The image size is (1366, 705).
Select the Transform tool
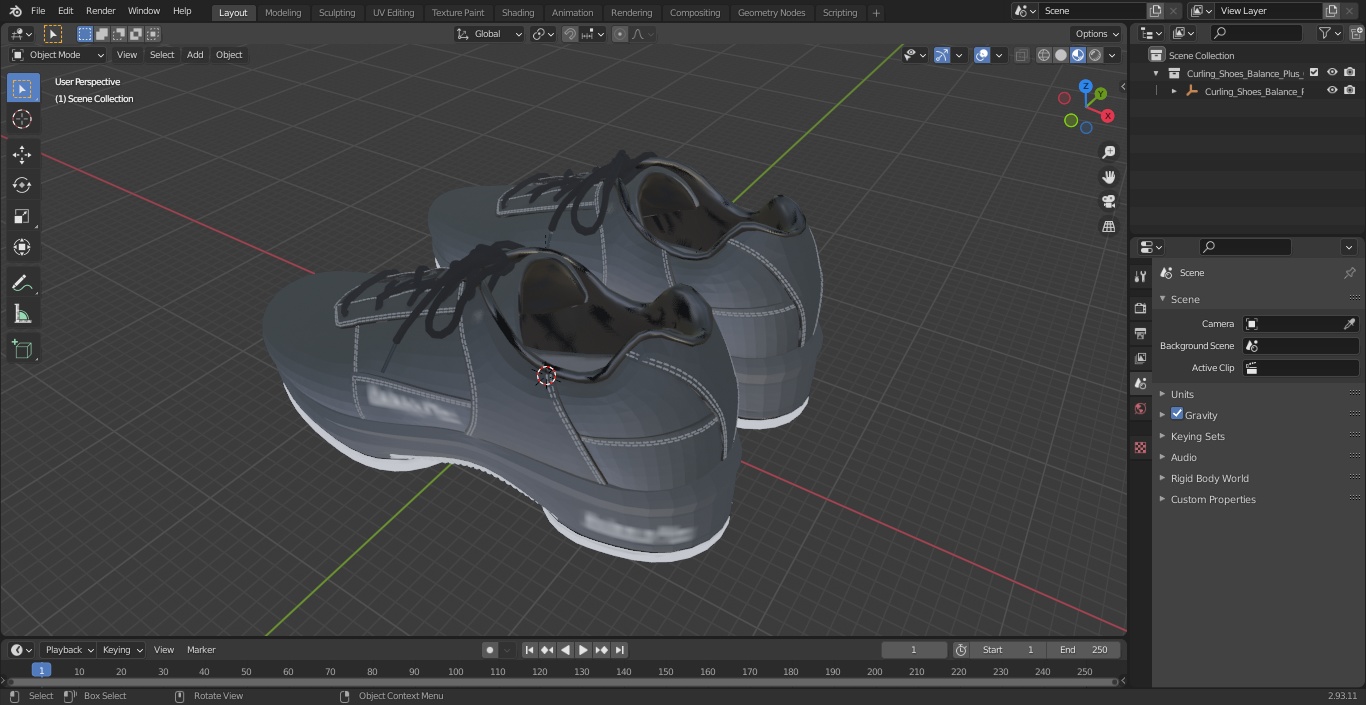pyautogui.click(x=22, y=247)
